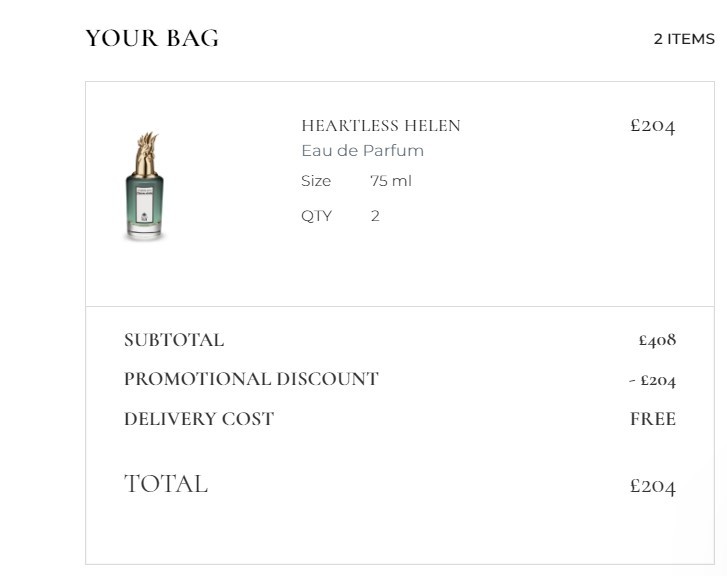Select the 75 ml size value
Screen dimensions: 727x576
click(391, 181)
